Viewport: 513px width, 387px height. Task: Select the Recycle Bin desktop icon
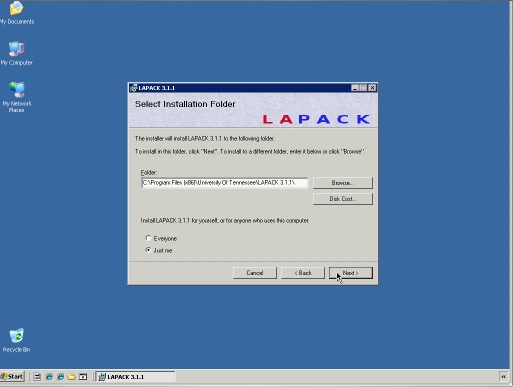pyautogui.click(x=16, y=340)
